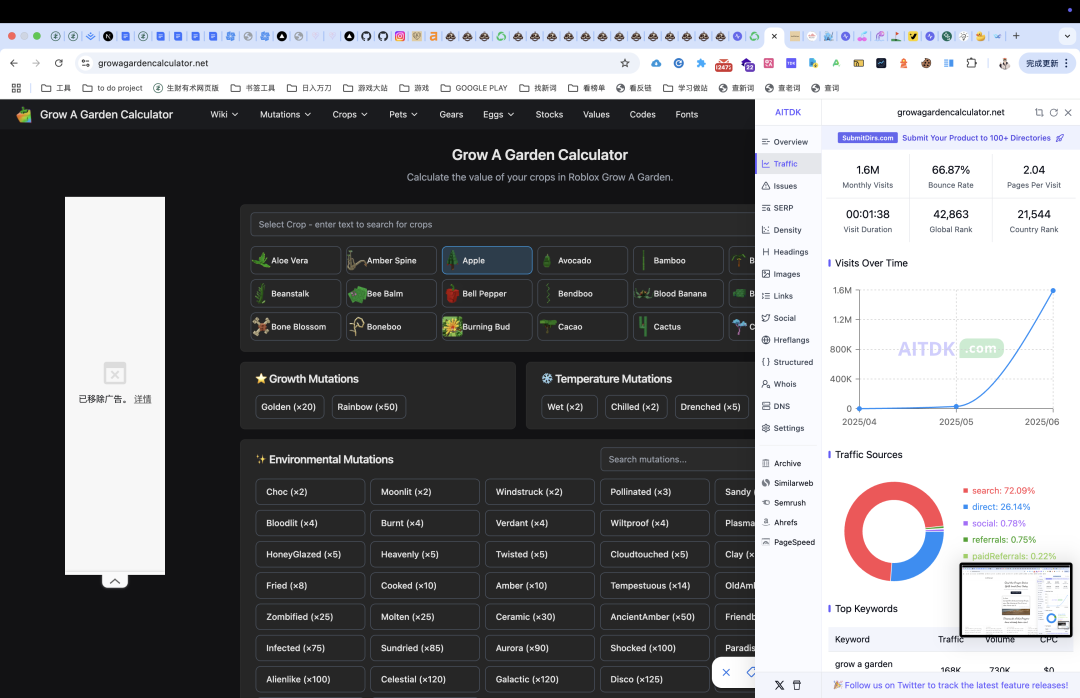This screenshot has height=698, width=1080.
Task: Toggle the Rainbow (×50) mutation
Action: click(x=368, y=407)
